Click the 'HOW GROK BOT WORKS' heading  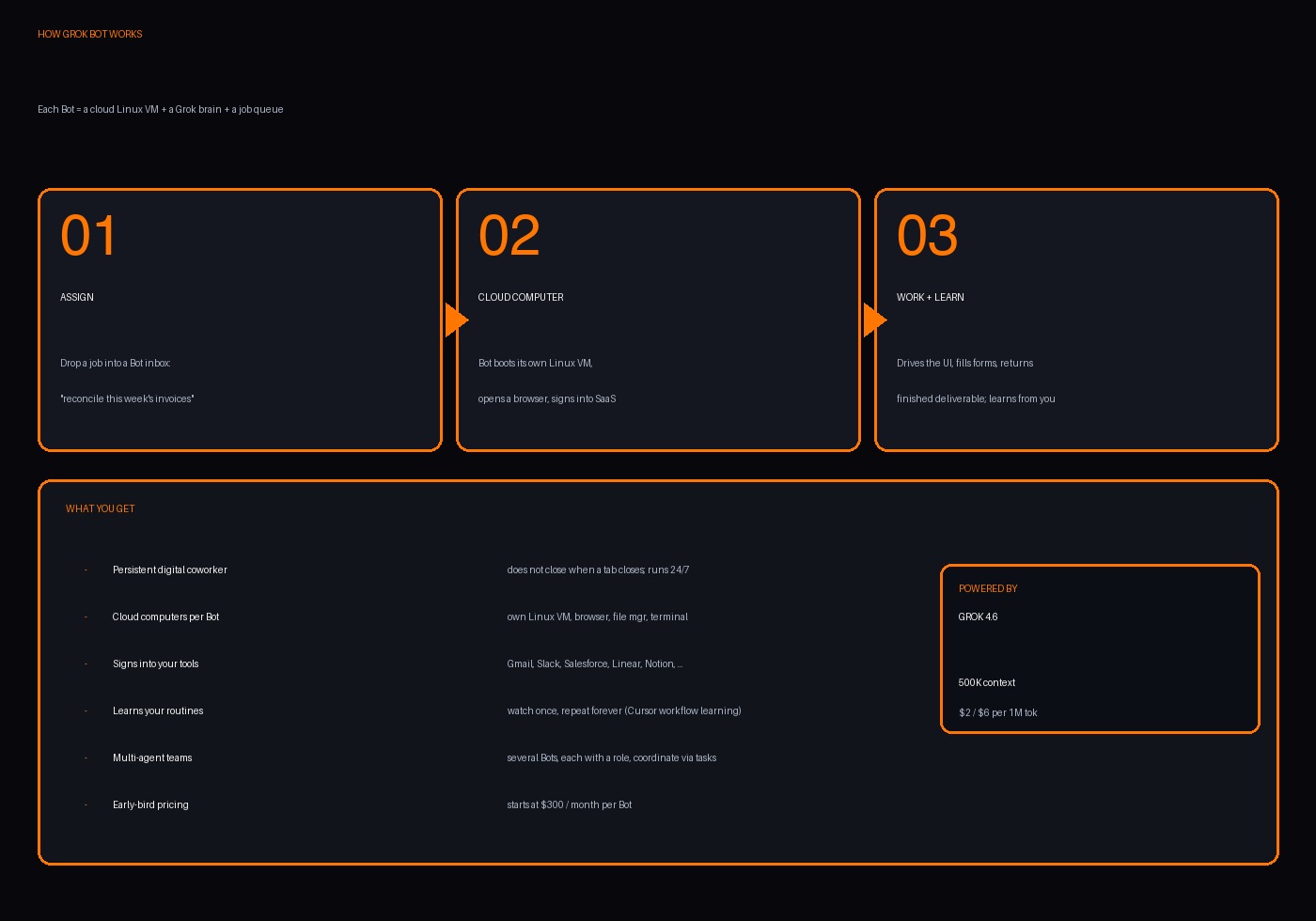(x=90, y=34)
